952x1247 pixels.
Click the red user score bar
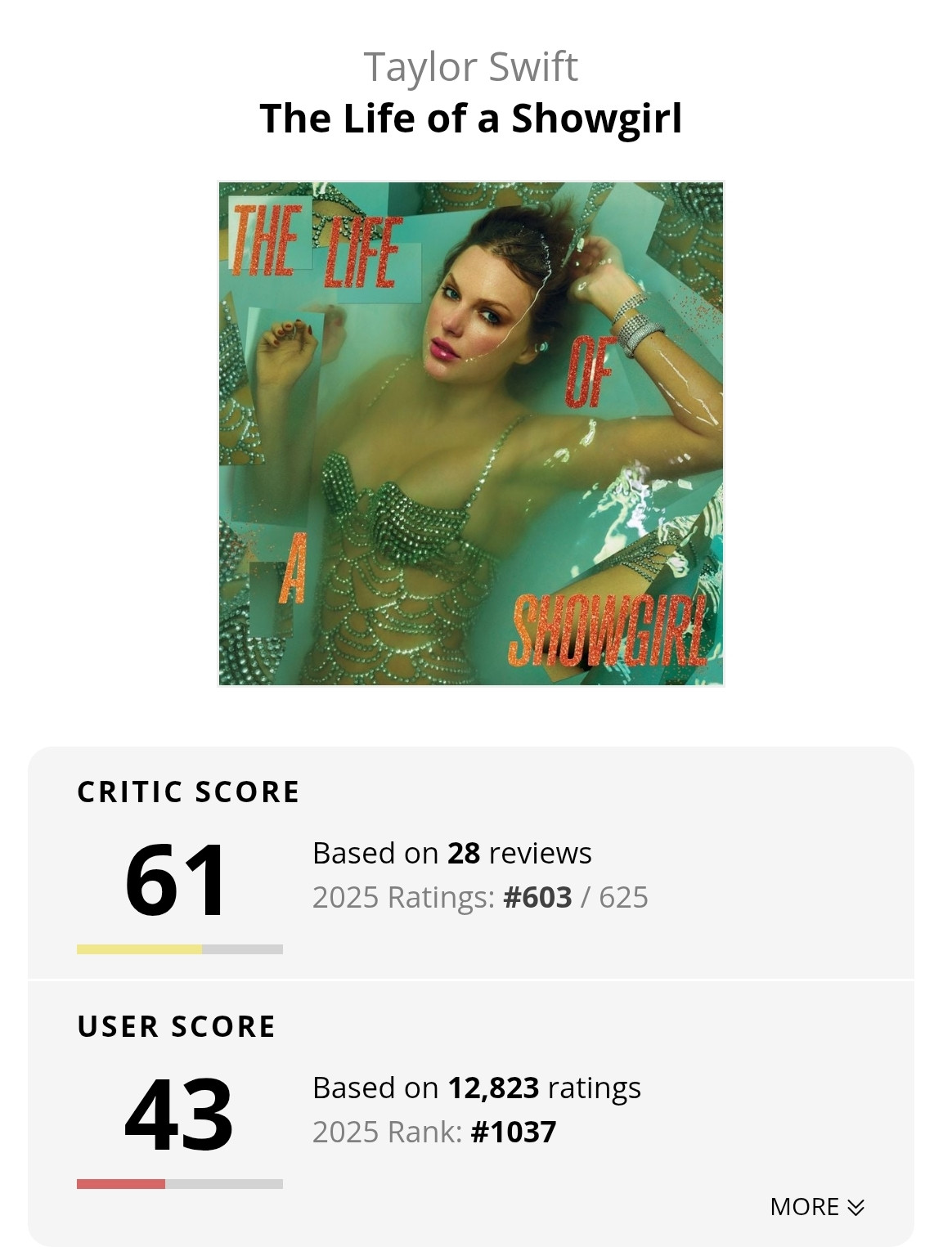(121, 1184)
